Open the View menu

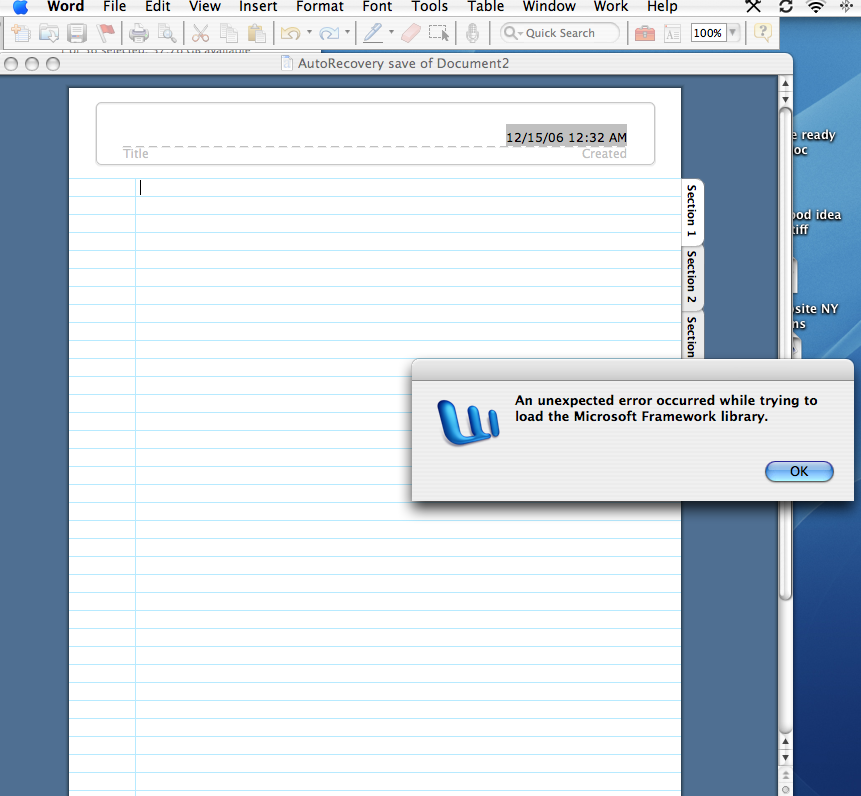click(205, 7)
